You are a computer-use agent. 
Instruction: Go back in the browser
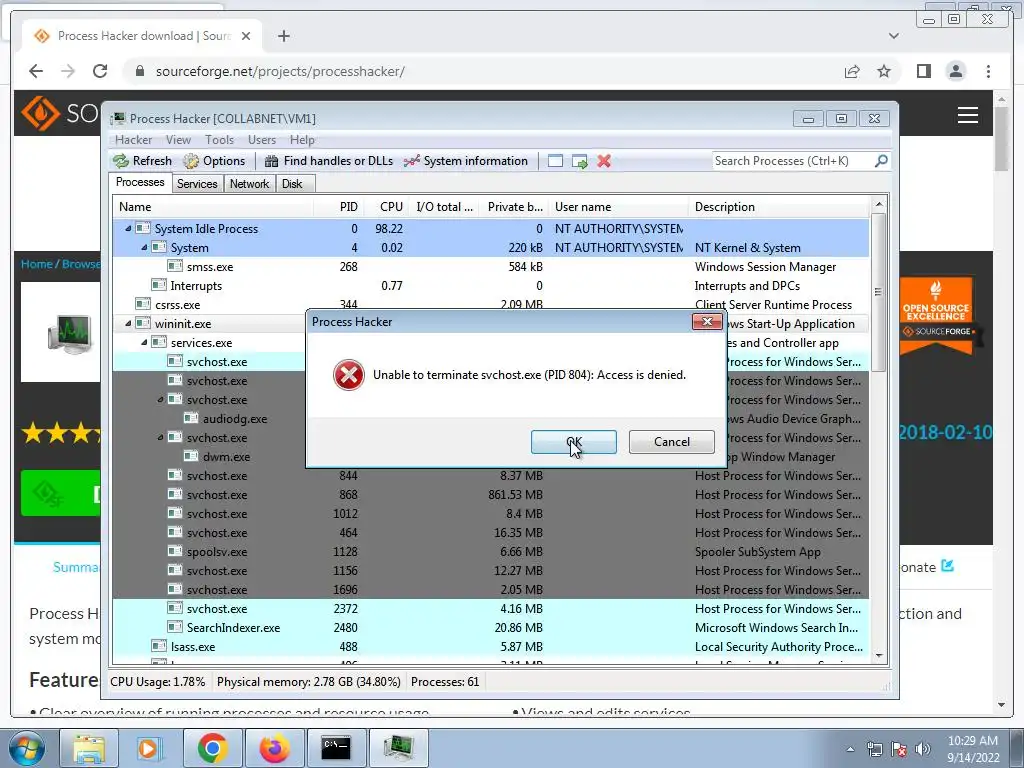pyautogui.click(x=36, y=71)
